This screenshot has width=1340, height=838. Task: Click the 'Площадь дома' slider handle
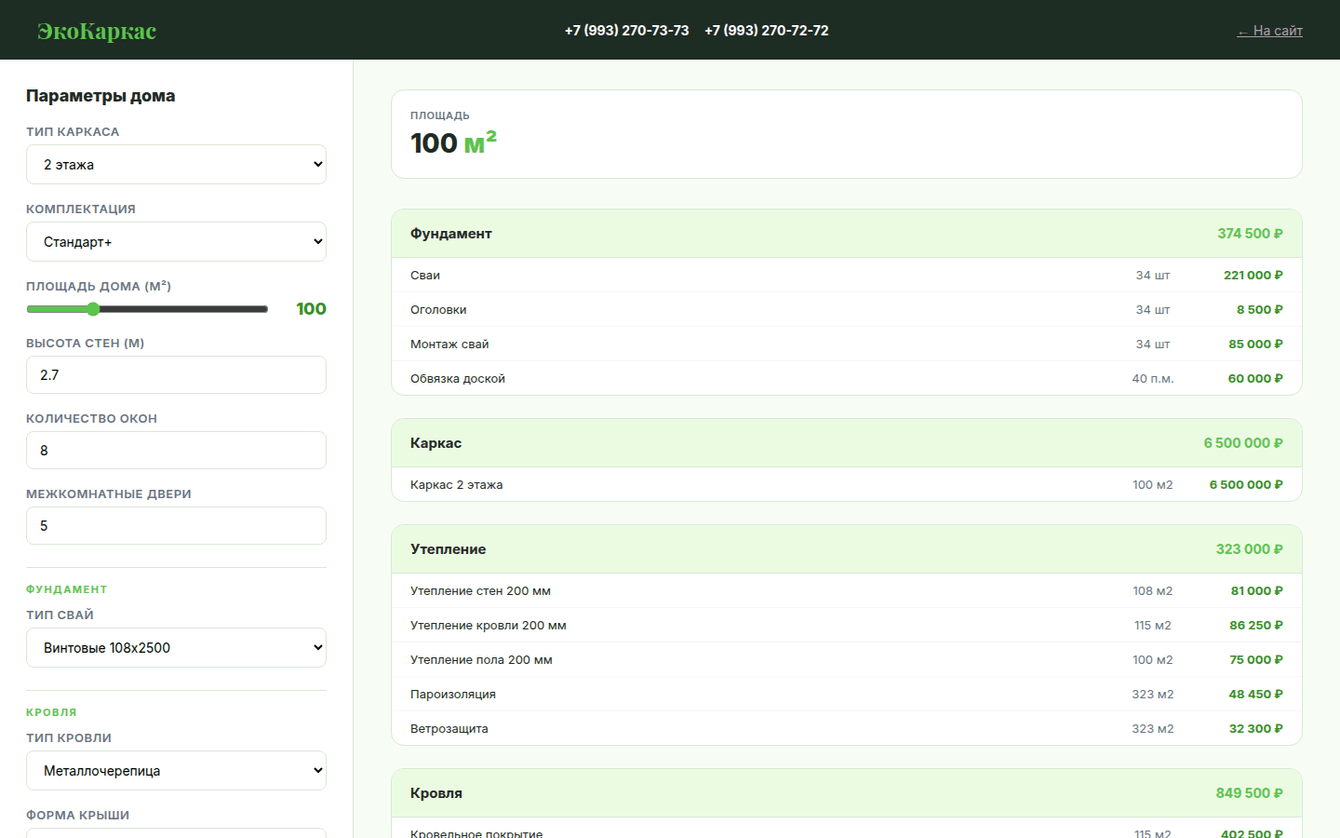[x=93, y=309]
